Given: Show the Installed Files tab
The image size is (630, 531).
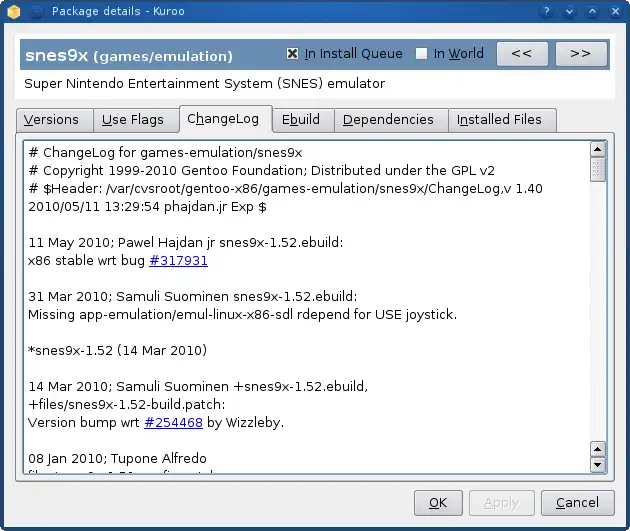Looking at the screenshot, I should coord(502,120).
